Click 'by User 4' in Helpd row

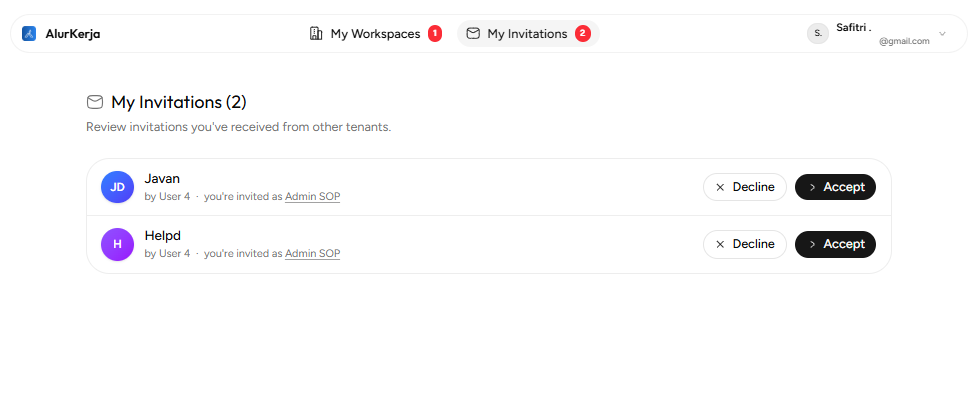167,254
